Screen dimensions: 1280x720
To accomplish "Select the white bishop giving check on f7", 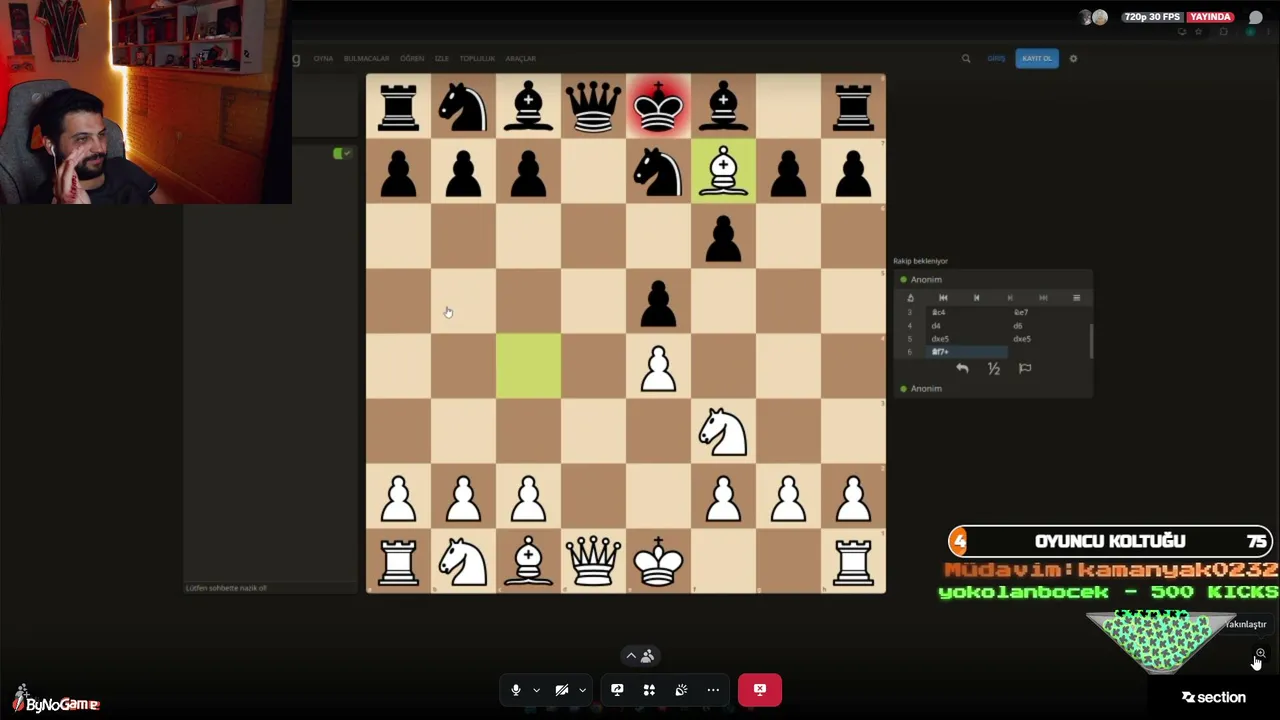I will point(723,171).
